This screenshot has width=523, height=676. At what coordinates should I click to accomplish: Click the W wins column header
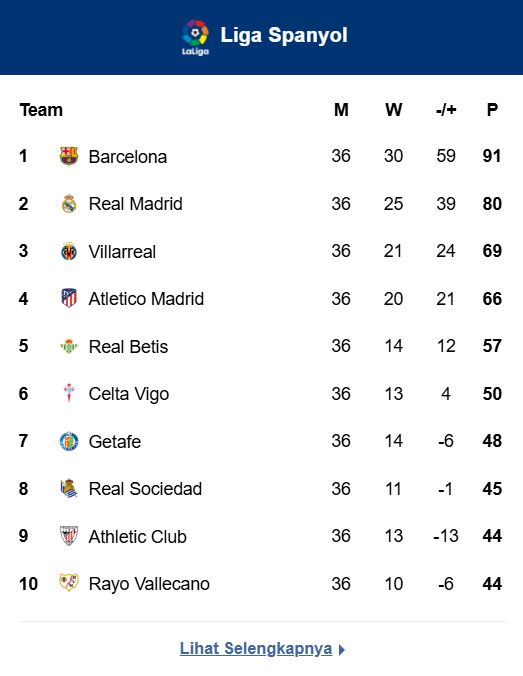pos(394,110)
